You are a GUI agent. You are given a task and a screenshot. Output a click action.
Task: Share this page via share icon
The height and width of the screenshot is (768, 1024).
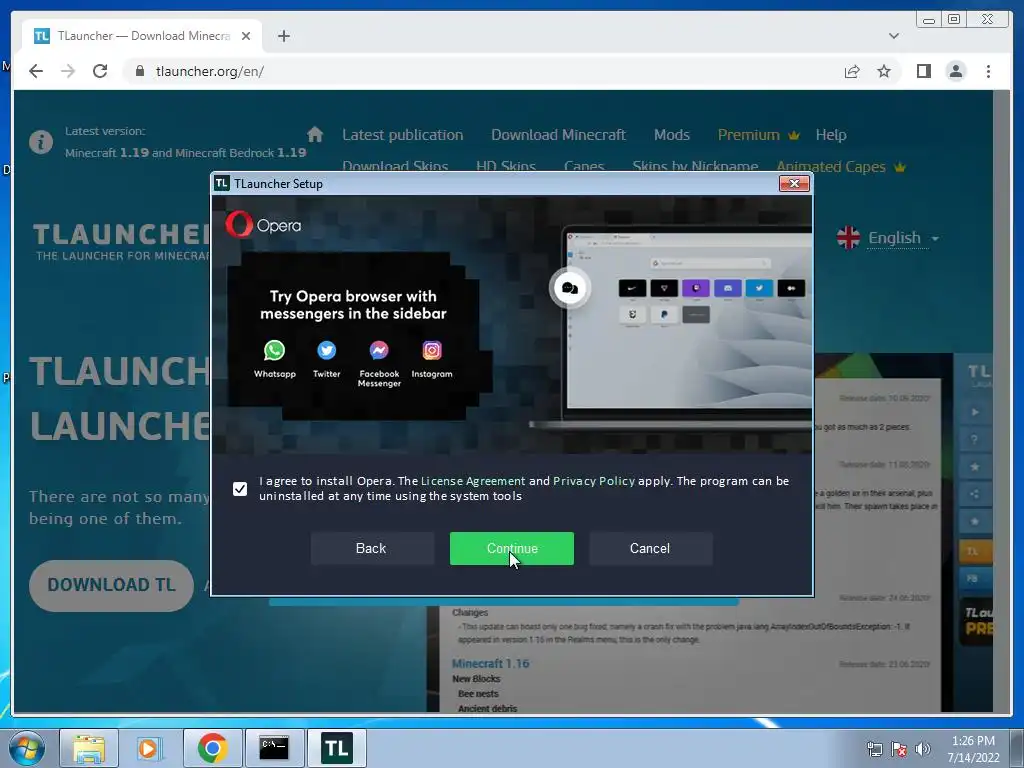(x=852, y=71)
